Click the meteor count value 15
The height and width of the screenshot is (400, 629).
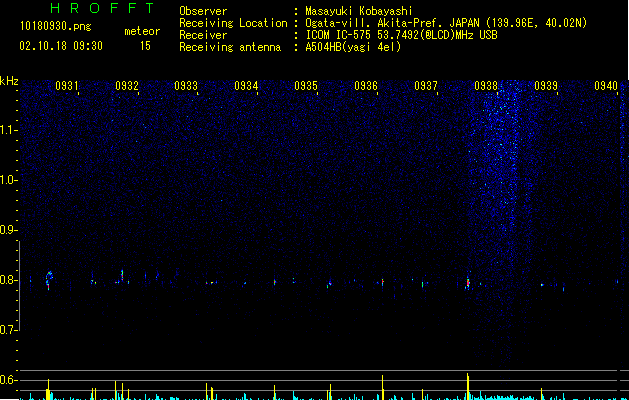pyautogui.click(x=145, y=46)
